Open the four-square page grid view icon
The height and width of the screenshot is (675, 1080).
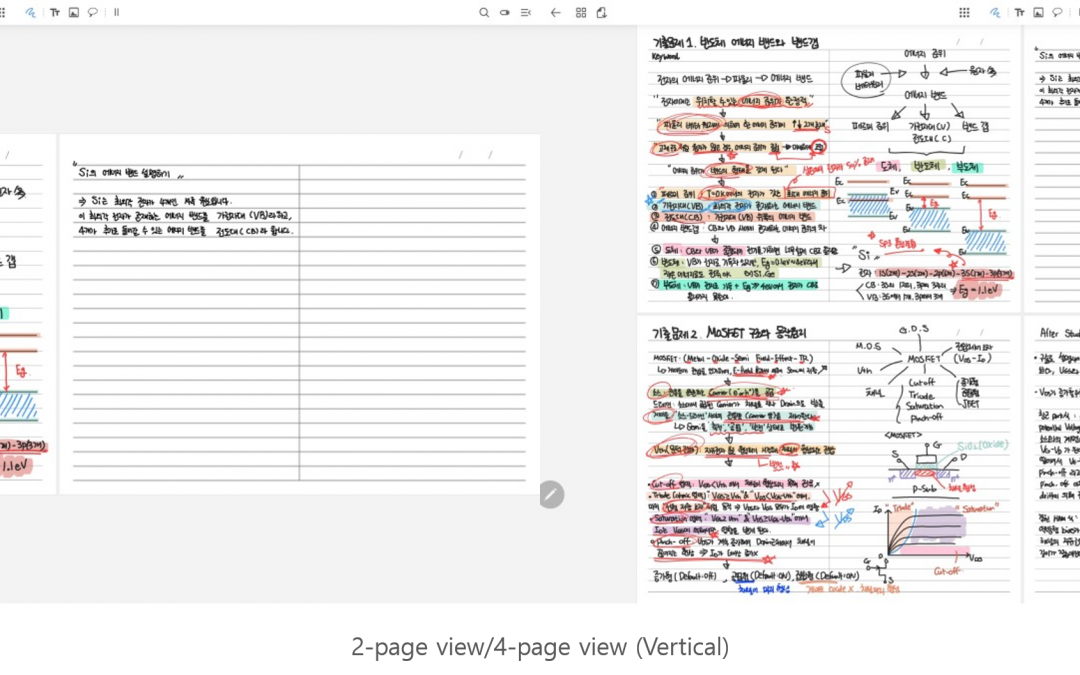click(x=581, y=12)
